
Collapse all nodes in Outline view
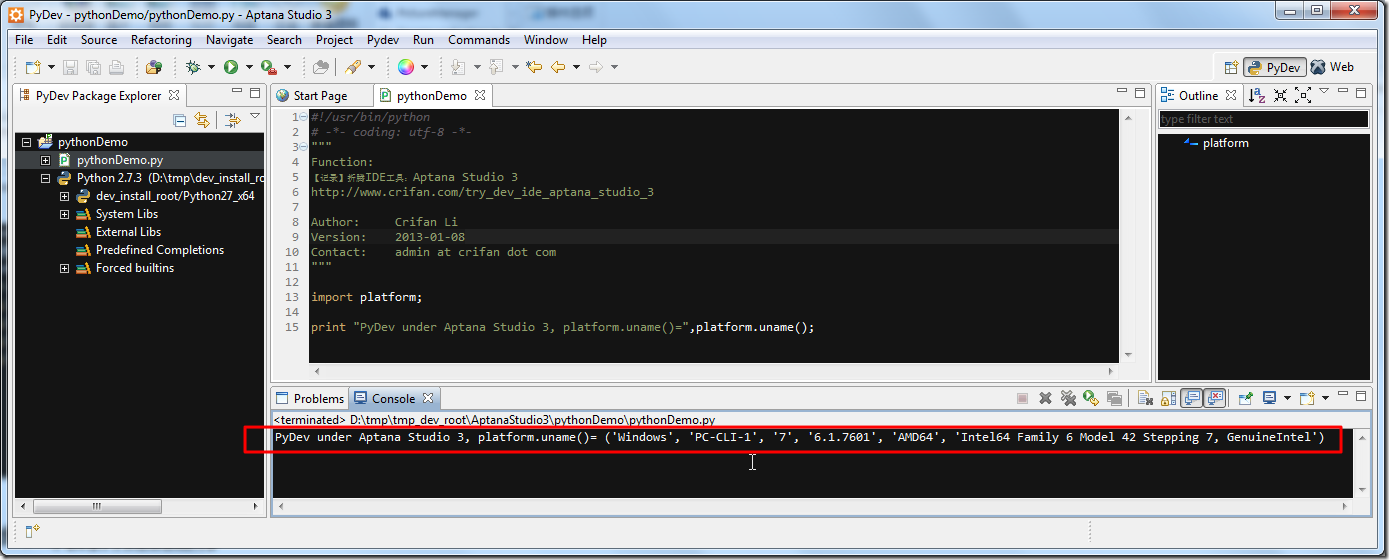point(1280,95)
